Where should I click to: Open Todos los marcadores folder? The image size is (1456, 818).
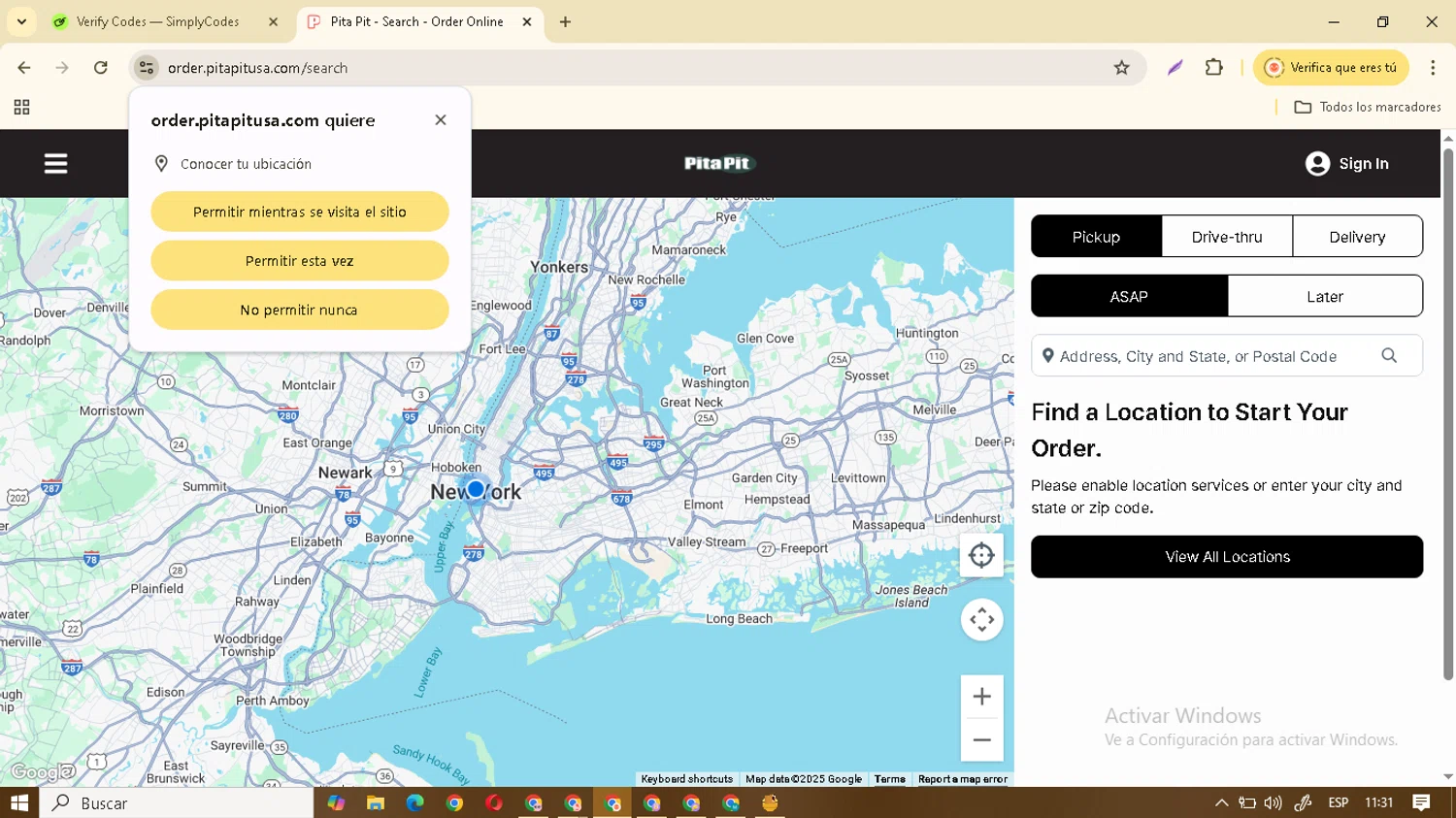[1368, 107]
